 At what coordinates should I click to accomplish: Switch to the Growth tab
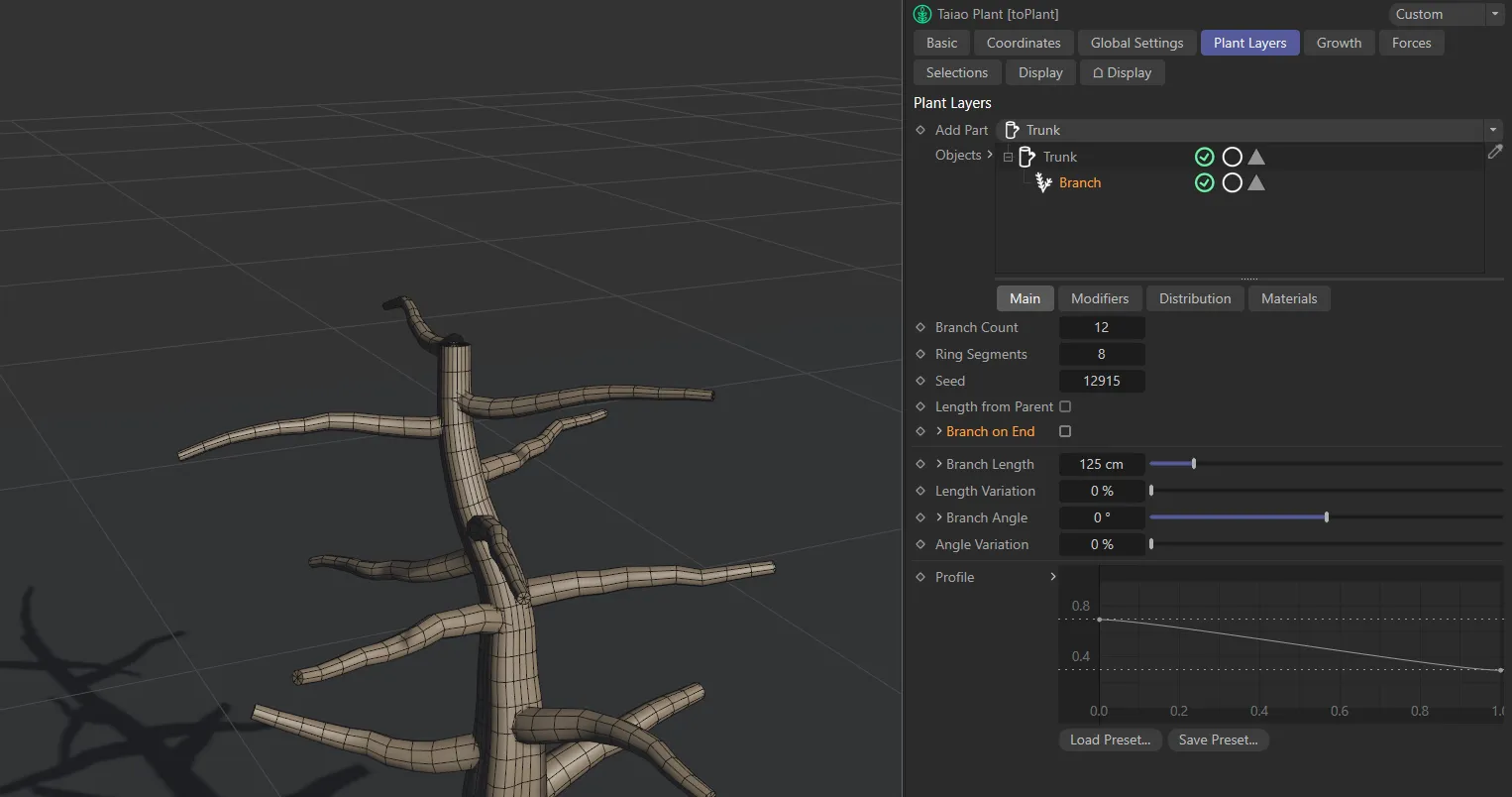coord(1339,43)
